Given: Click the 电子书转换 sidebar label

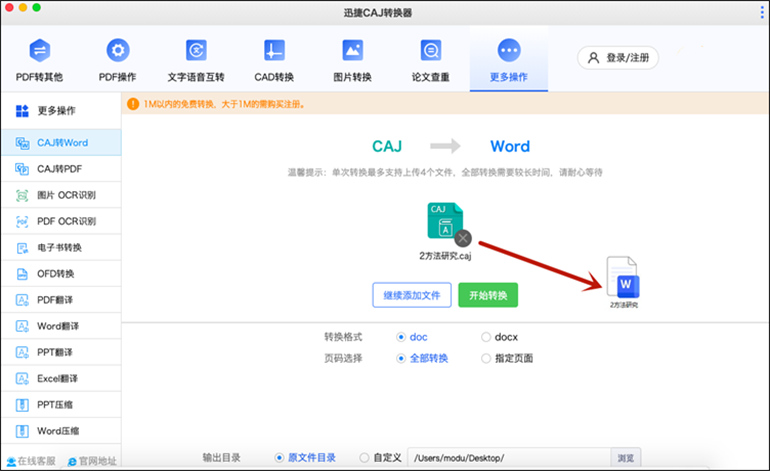Looking at the screenshot, I should 59,248.
